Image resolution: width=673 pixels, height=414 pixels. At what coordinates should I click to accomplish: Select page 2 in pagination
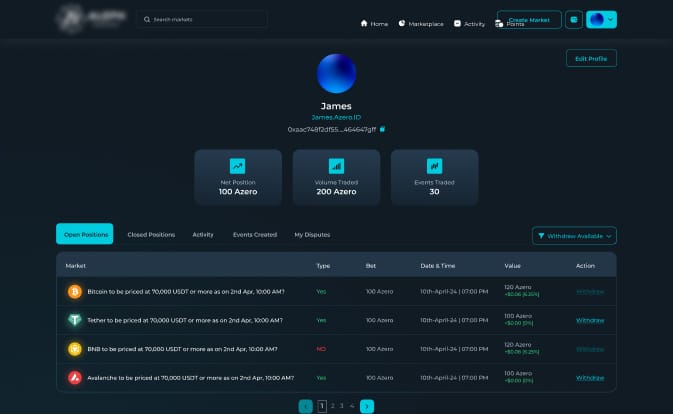332,406
